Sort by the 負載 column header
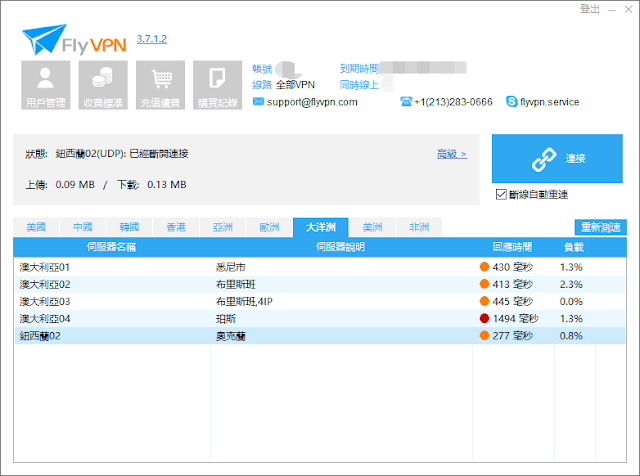 pos(573,247)
